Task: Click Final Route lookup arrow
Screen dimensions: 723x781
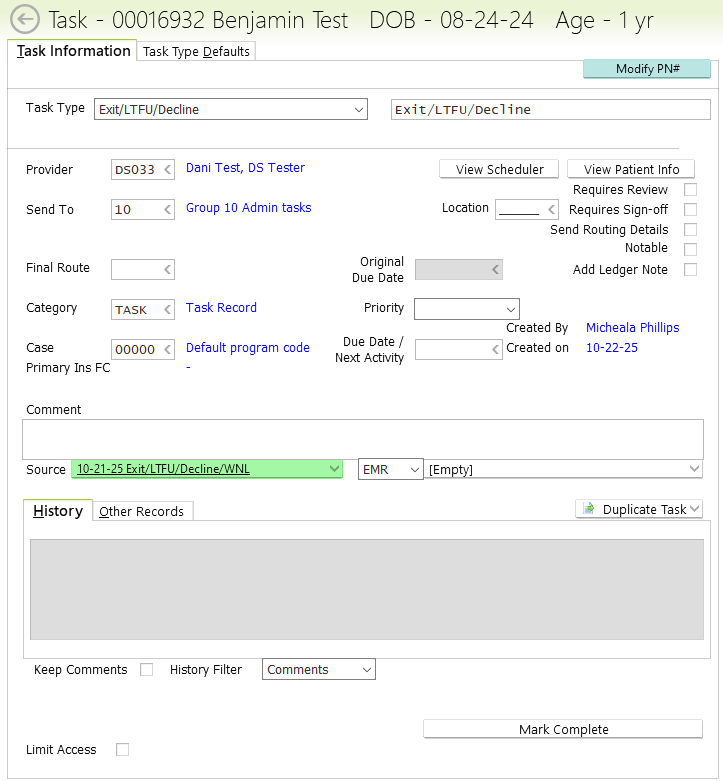Action: point(167,269)
